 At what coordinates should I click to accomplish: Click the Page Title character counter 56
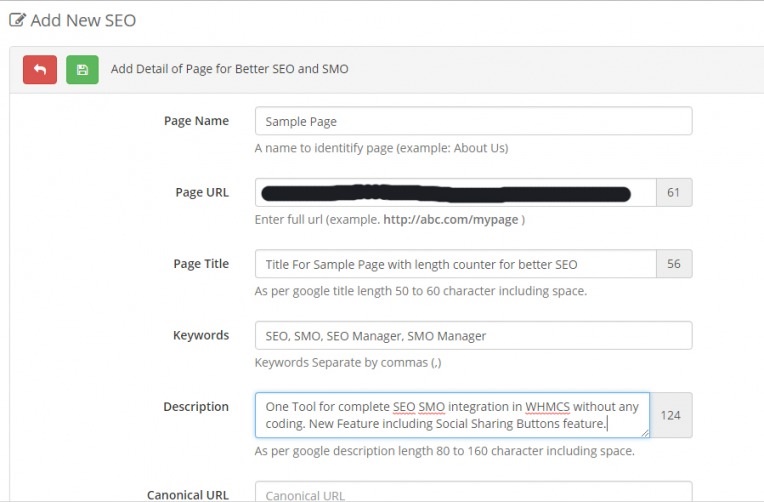click(674, 264)
